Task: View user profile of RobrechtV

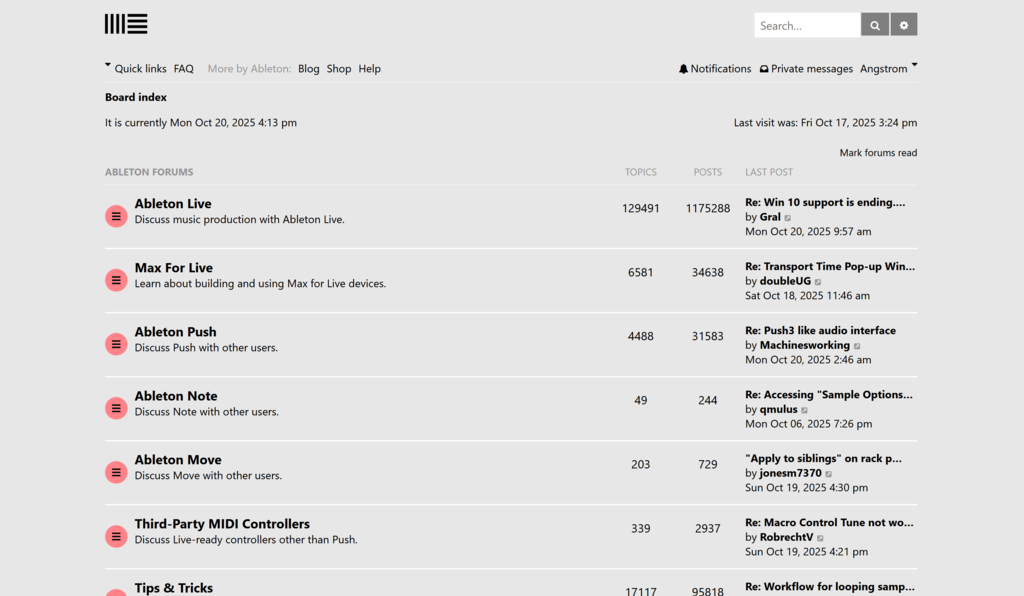Action: [786, 537]
